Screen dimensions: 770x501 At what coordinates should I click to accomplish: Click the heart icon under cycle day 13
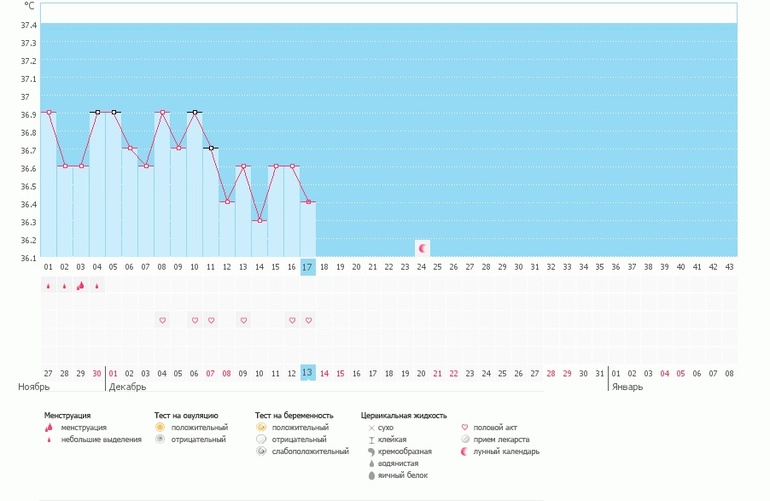click(243, 320)
